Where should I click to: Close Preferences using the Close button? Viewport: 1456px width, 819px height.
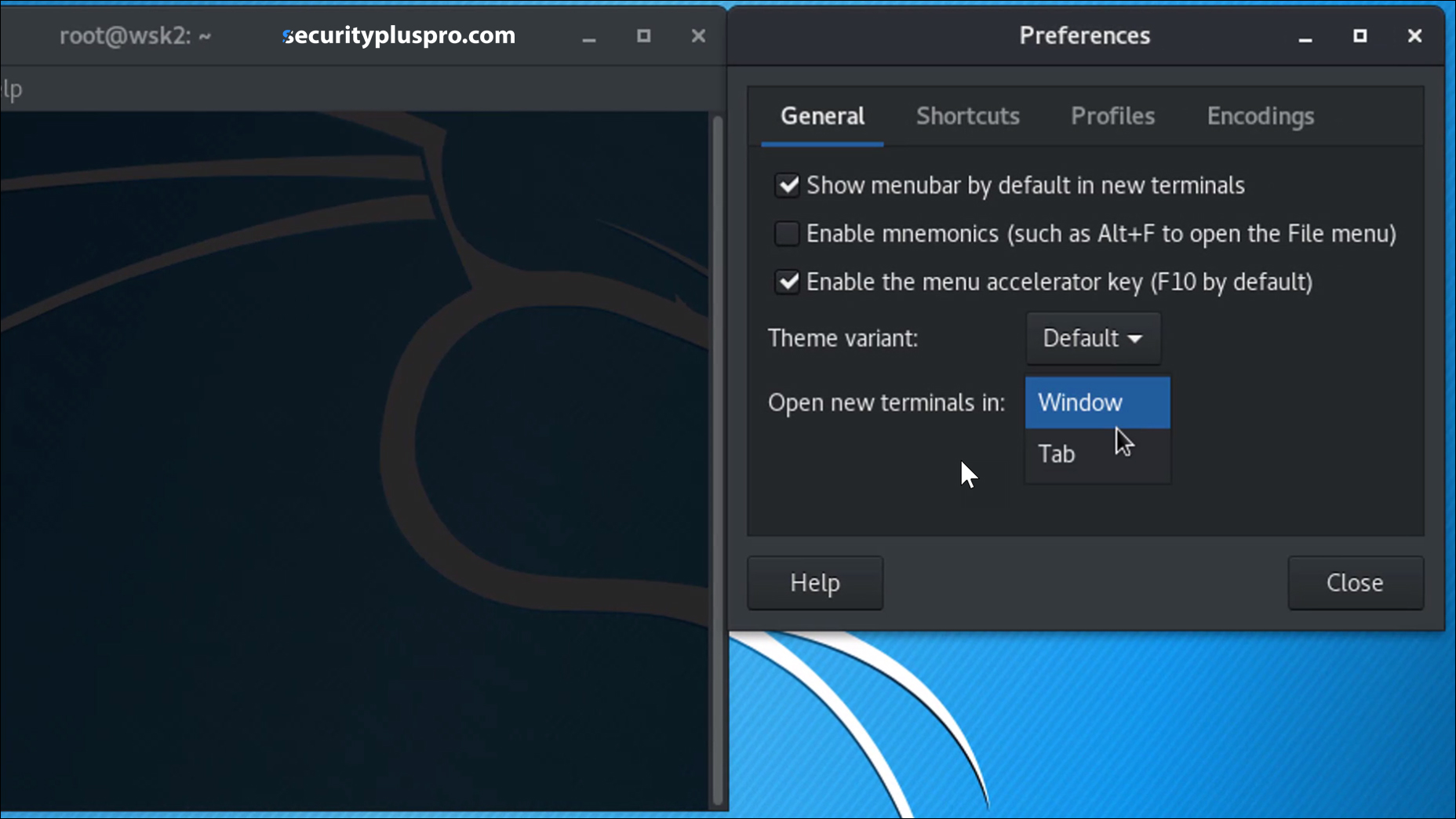[1355, 583]
